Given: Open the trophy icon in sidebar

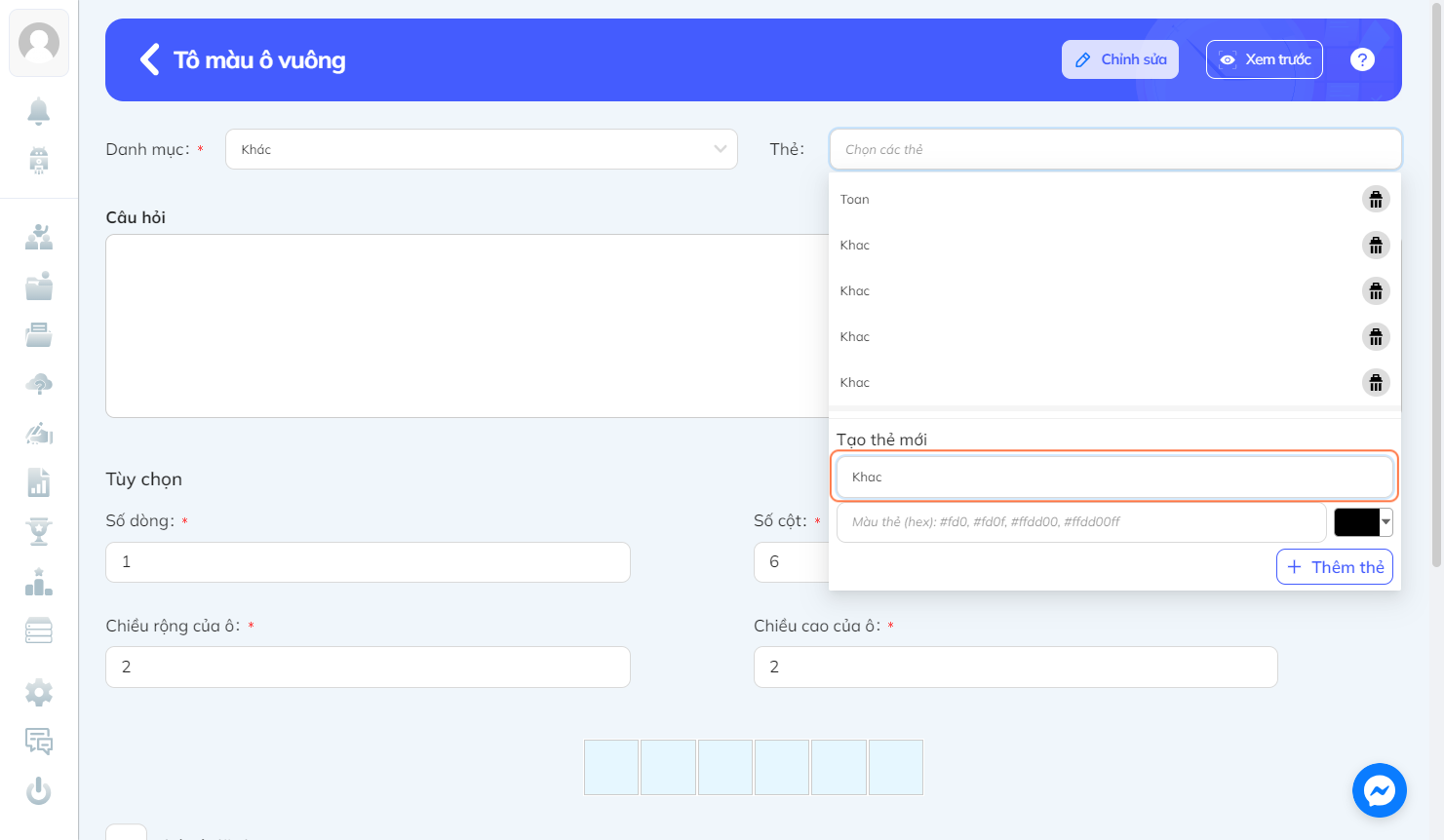Looking at the screenshot, I should (39, 531).
